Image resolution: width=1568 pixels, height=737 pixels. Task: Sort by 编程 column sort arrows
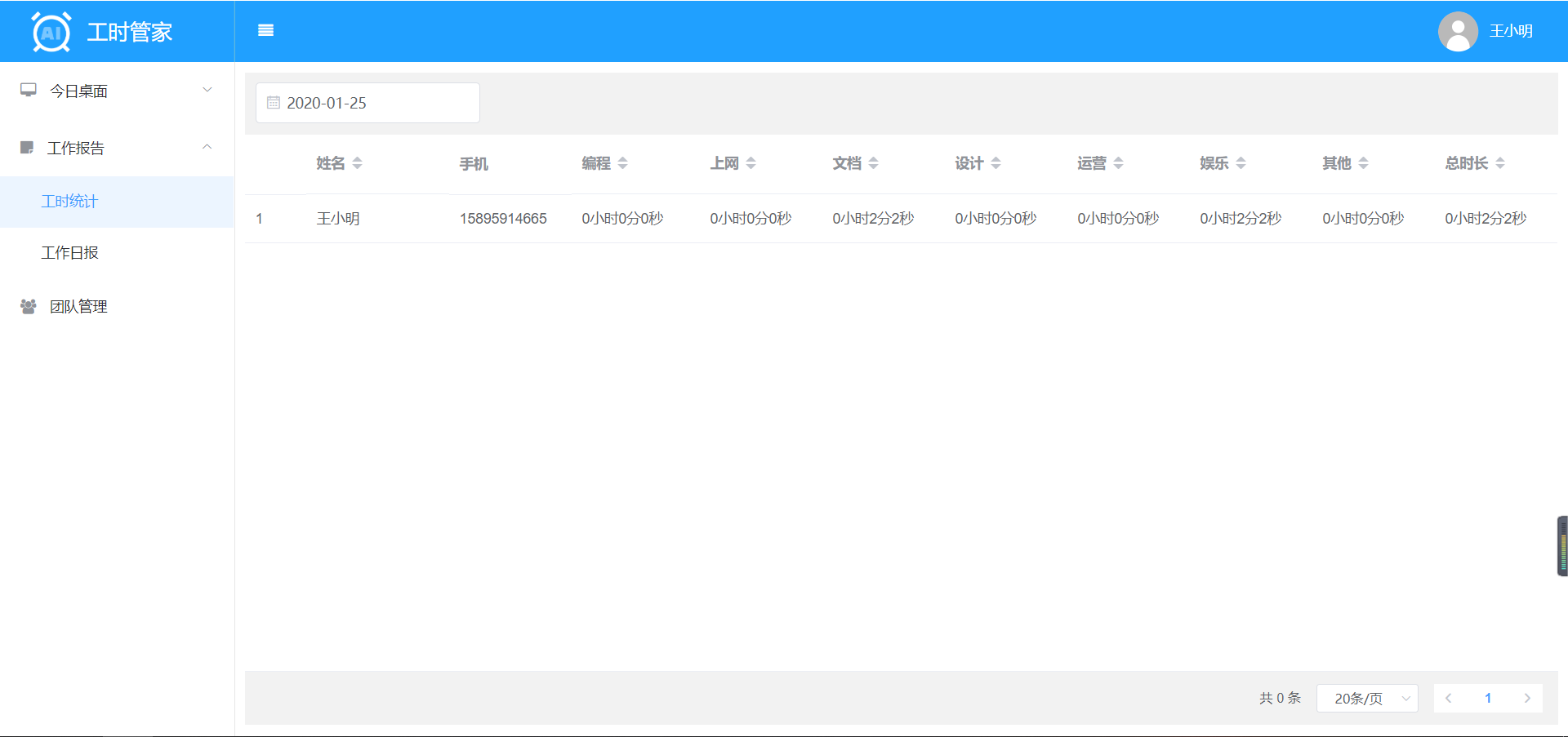622,163
